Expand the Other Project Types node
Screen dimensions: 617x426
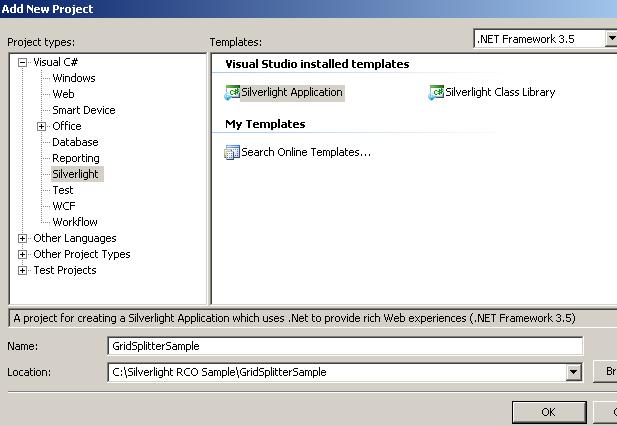[22, 254]
